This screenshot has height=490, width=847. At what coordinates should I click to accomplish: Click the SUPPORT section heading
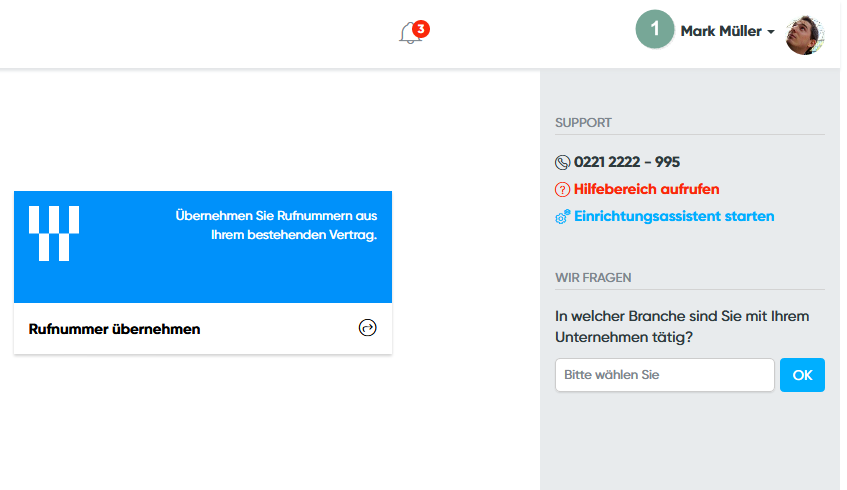pos(583,123)
